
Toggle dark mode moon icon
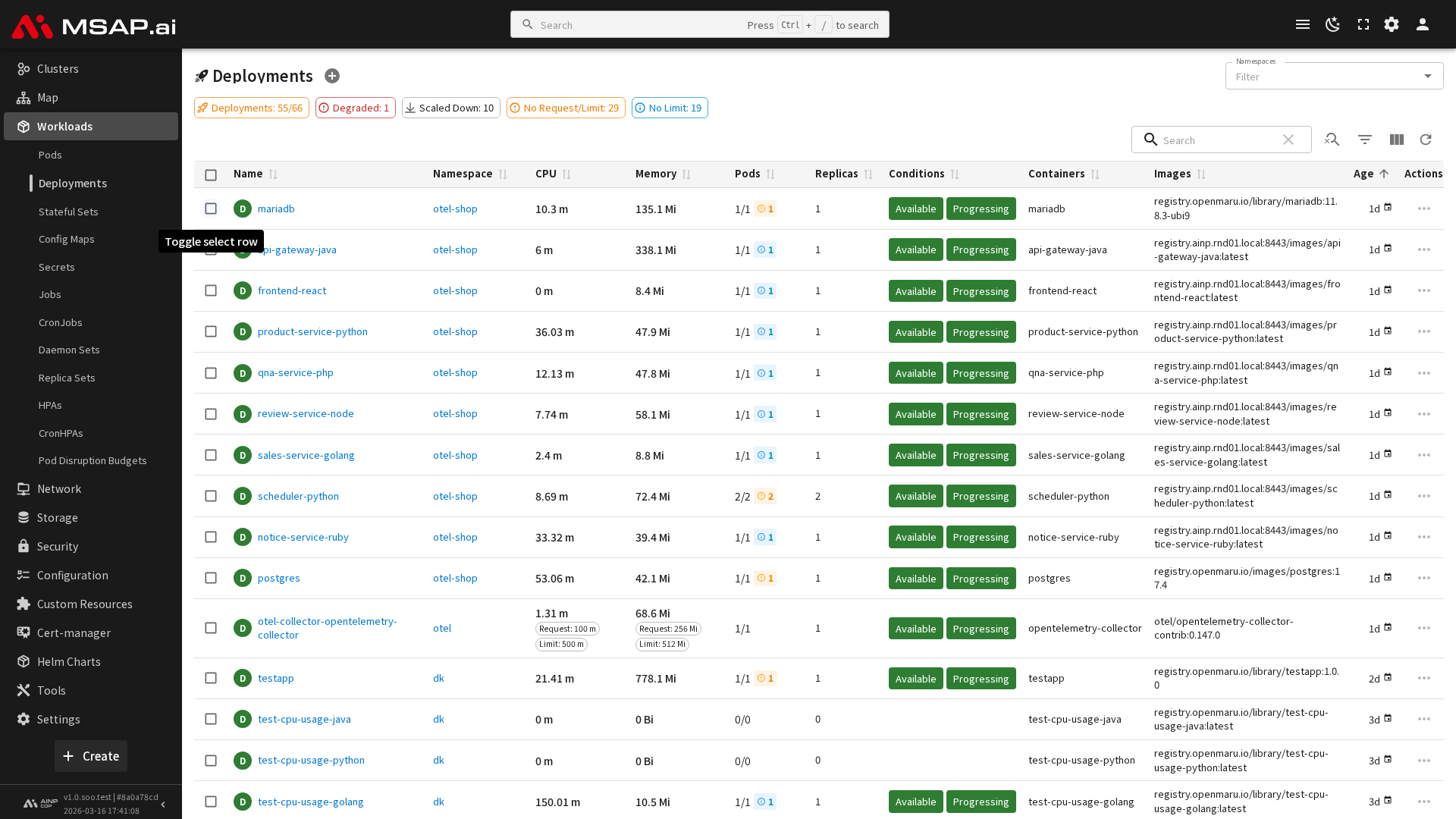(1332, 24)
